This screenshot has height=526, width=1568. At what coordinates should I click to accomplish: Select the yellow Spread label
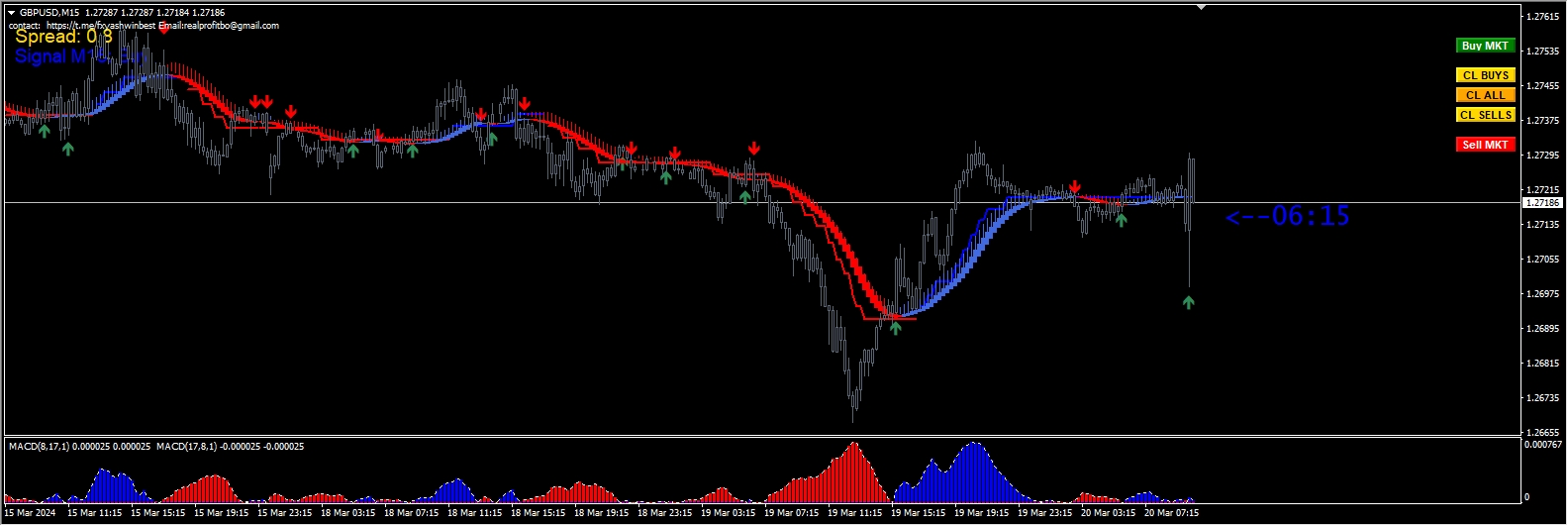coord(63,37)
